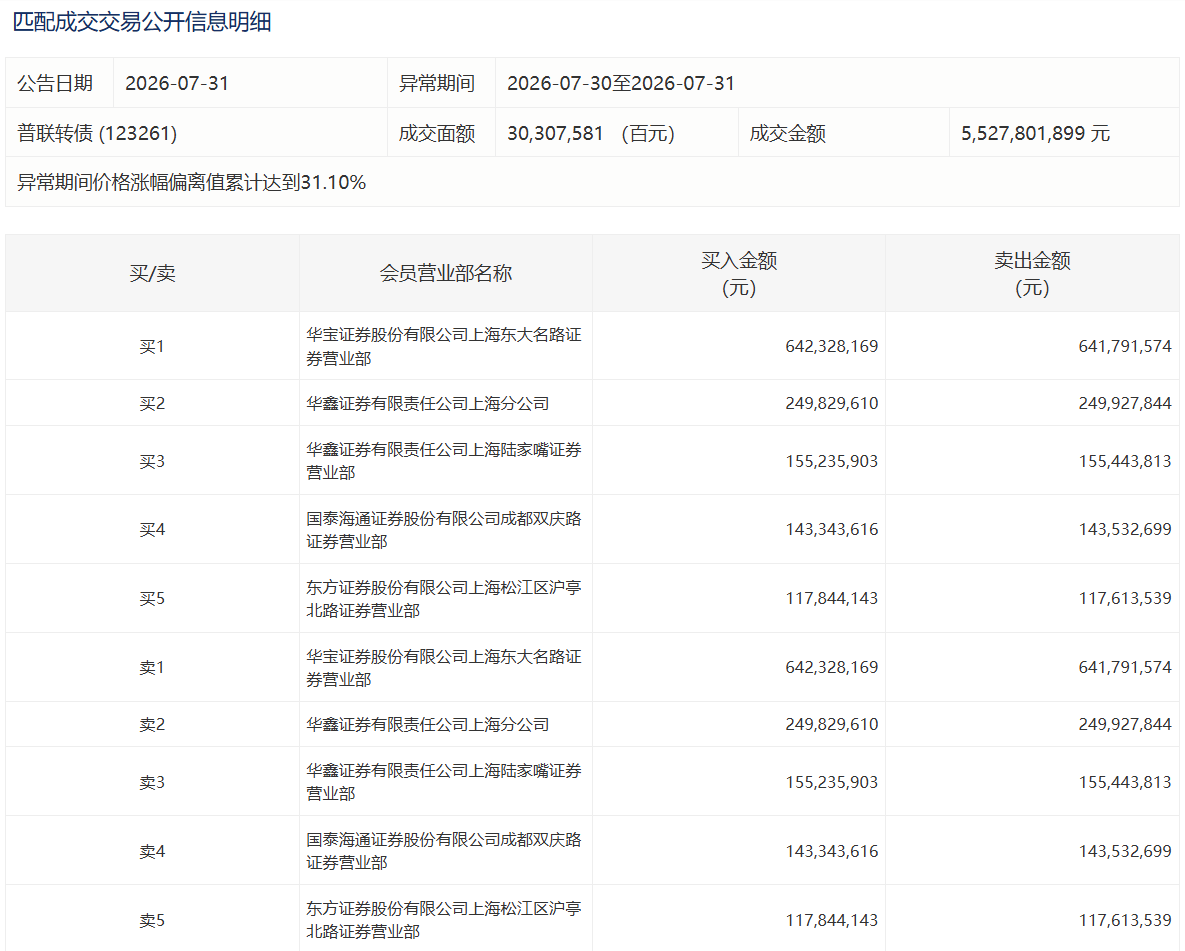Click the period 2026-07-30至2026-07-31

pos(620,83)
